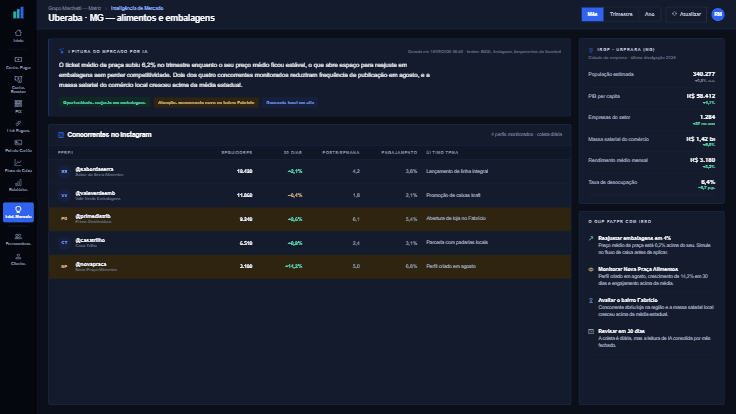Screen dimensions: 736x414
Task: Sort by Engajamento column header
Action: (x=399, y=153)
